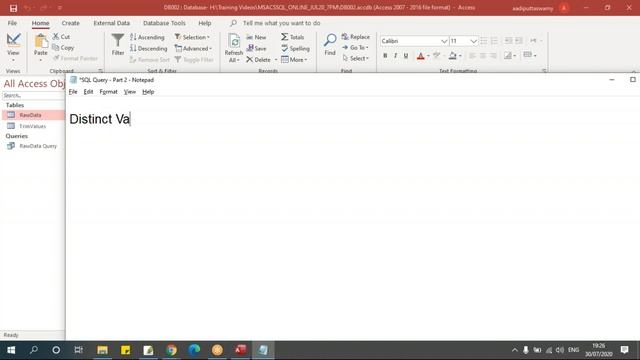
Task: Open Sticky Notes from taskbar
Action: pyautogui.click(x=125, y=350)
